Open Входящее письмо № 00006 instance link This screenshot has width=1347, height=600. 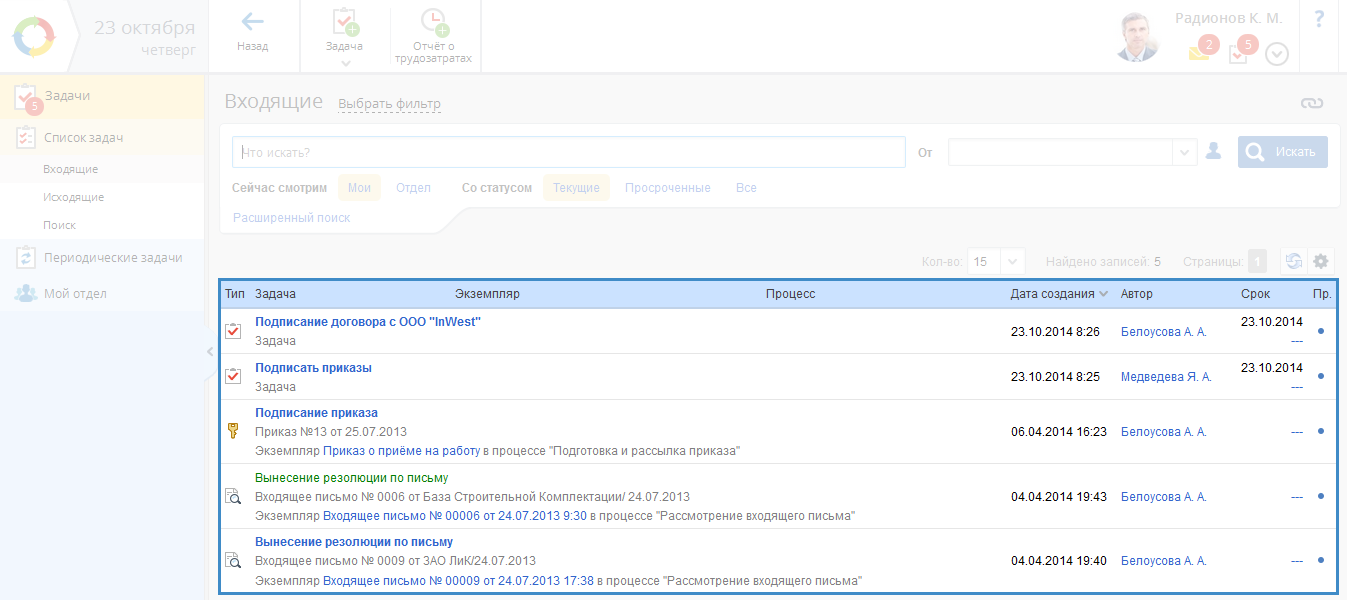pyautogui.click(x=455, y=516)
